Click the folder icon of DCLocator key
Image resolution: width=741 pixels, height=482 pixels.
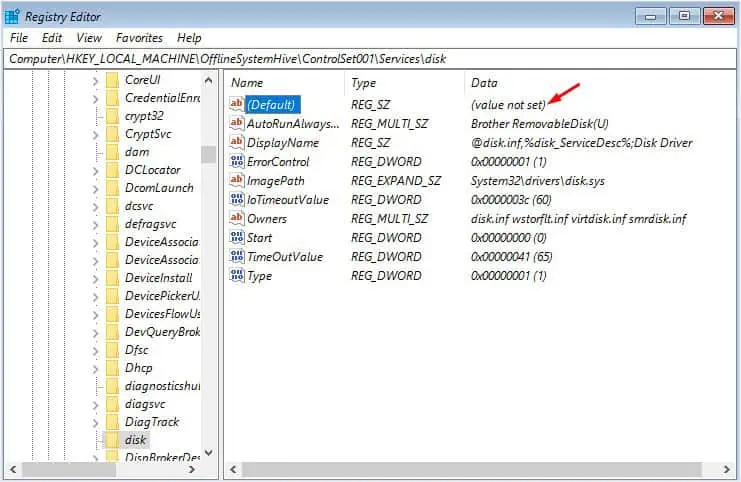point(112,170)
